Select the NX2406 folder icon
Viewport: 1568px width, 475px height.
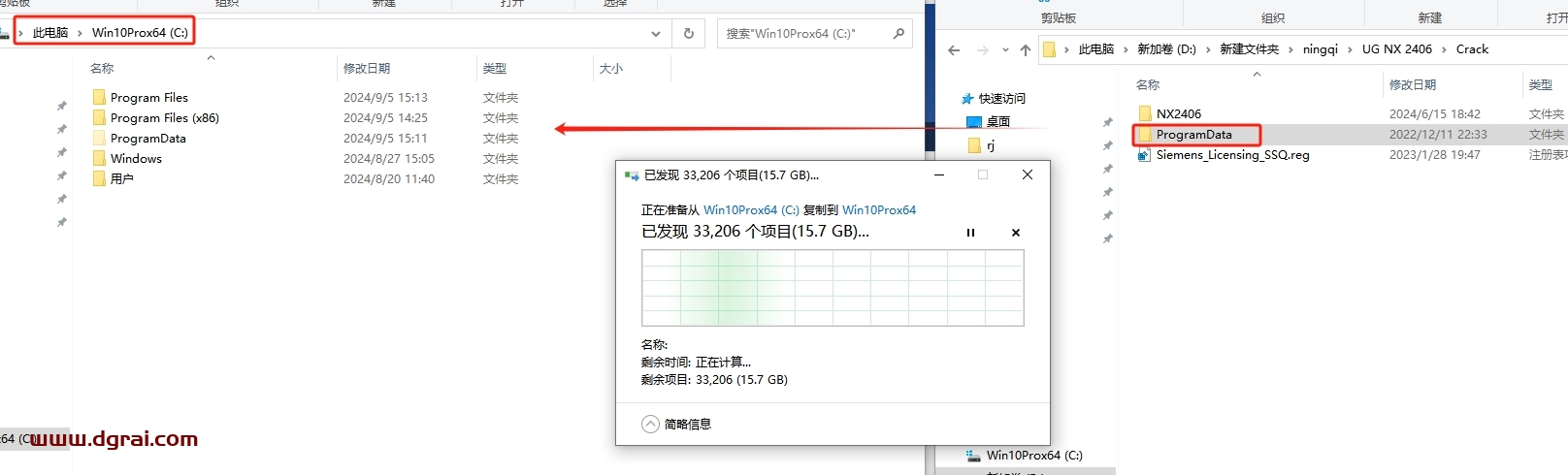tap(1145, 113)
